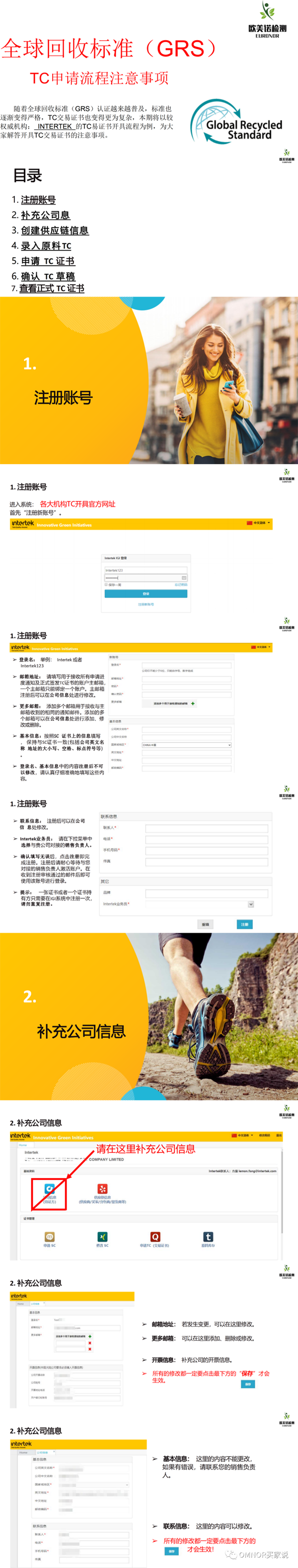Click the green plus icon beside 更多邮箱
Viewport: 298px width, 1568px height.
tap(90, 1336)
